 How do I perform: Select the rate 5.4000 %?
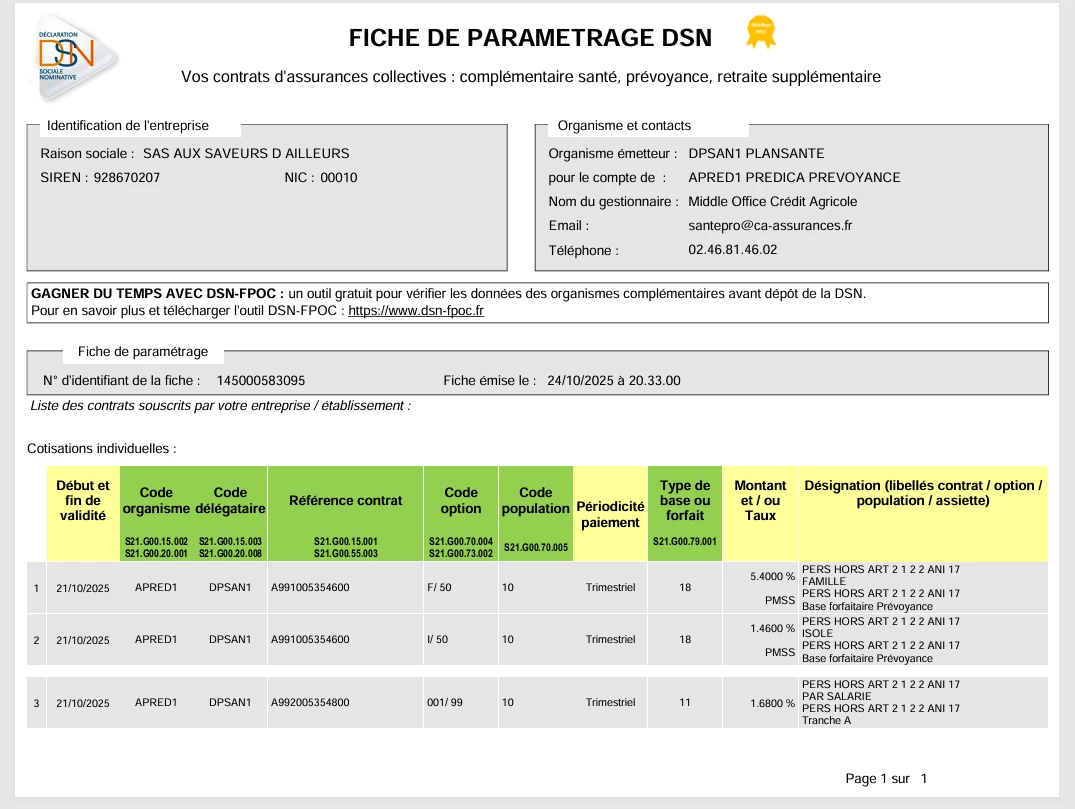(x=772, y=577)
